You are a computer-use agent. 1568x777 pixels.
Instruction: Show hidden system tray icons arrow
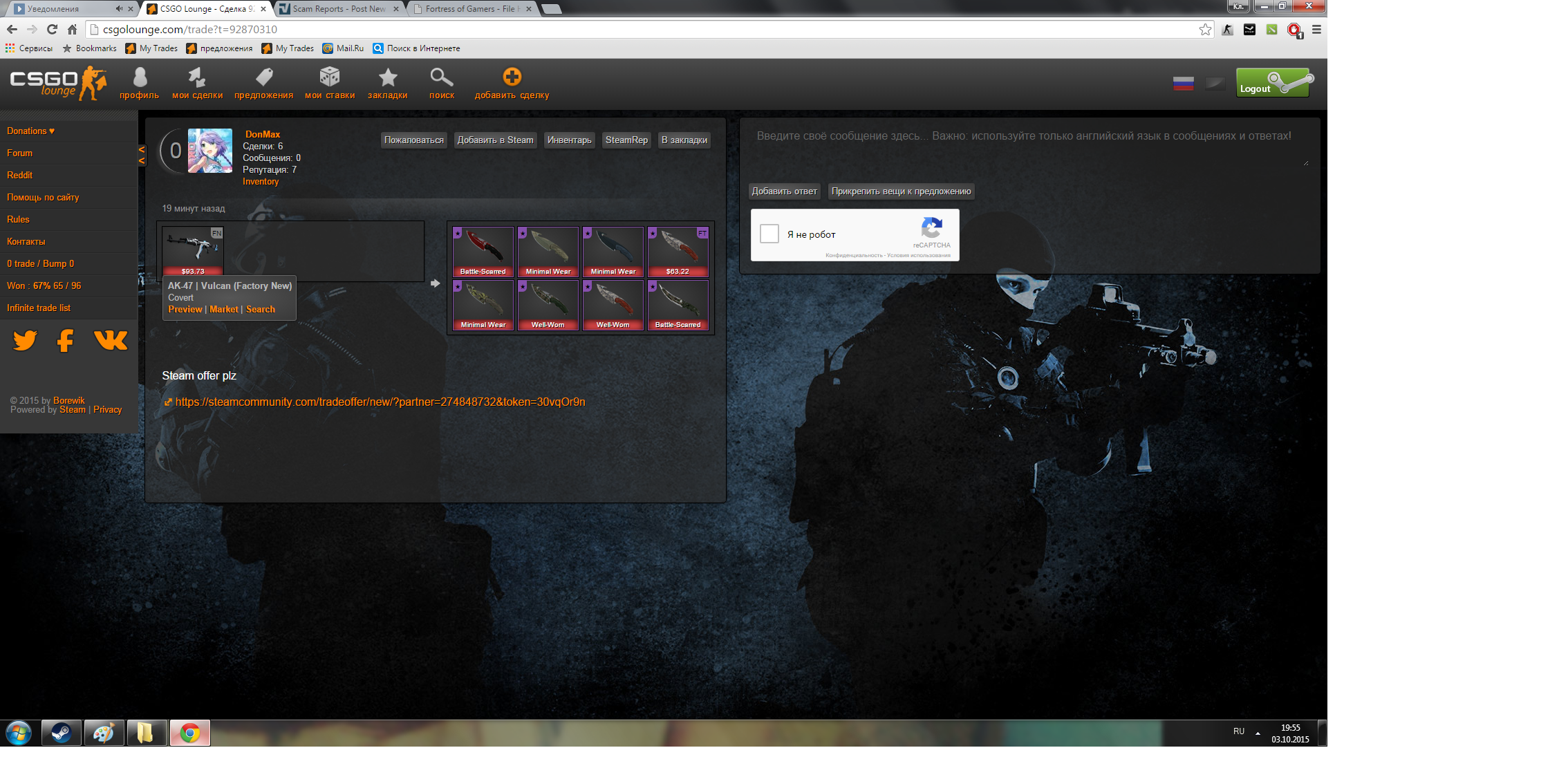[1258, 733]
